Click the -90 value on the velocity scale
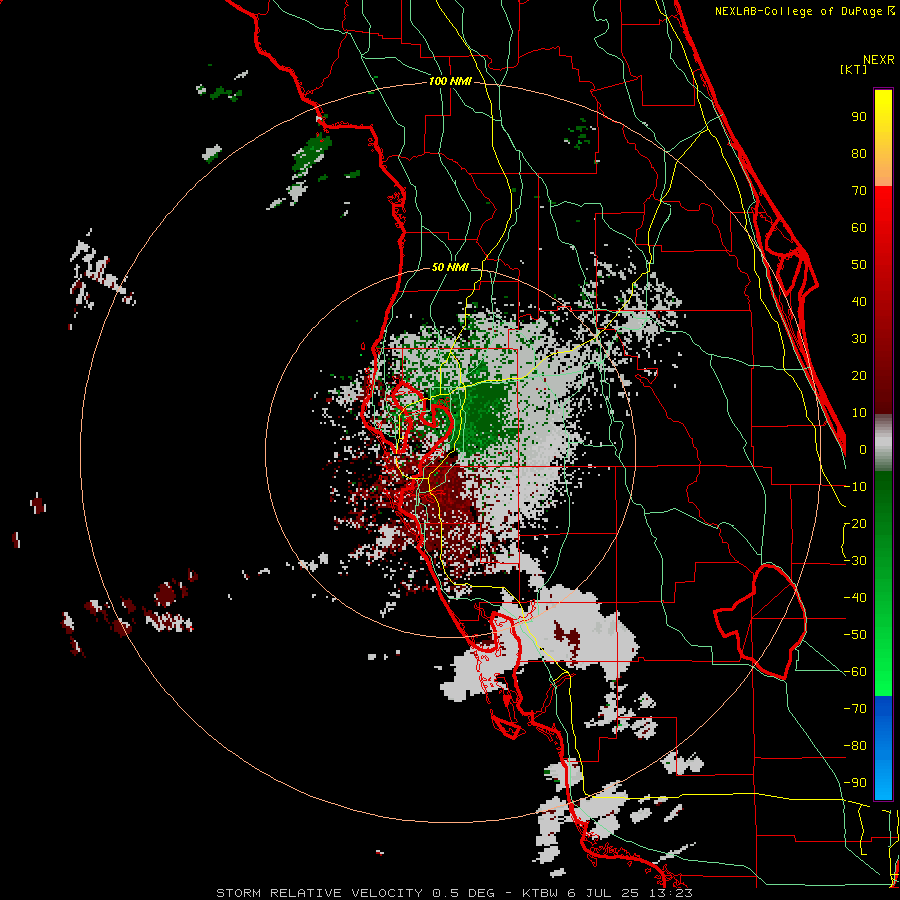900x900 pixels. [x=855, y=783]
